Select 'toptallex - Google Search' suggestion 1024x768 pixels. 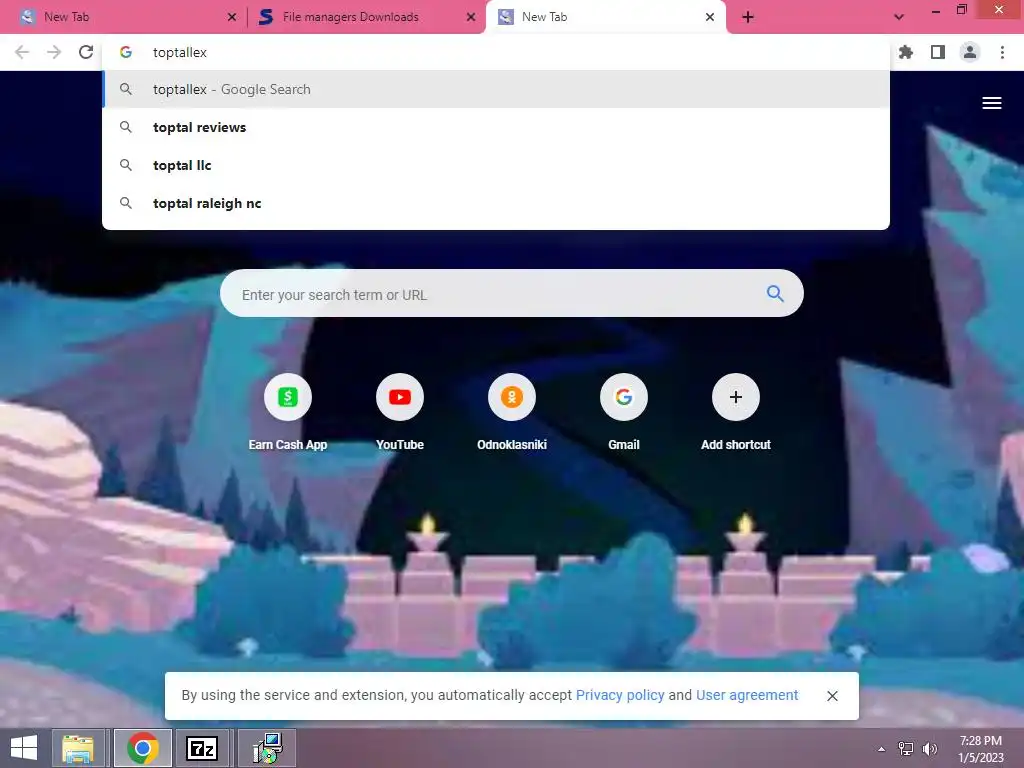[496, 89]
